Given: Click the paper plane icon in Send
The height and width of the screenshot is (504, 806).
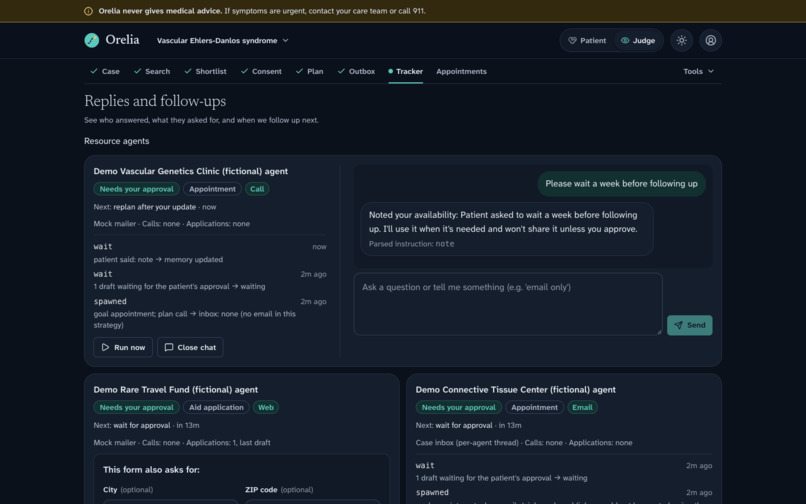Looking at the screenshot, I should click(679, 325).
